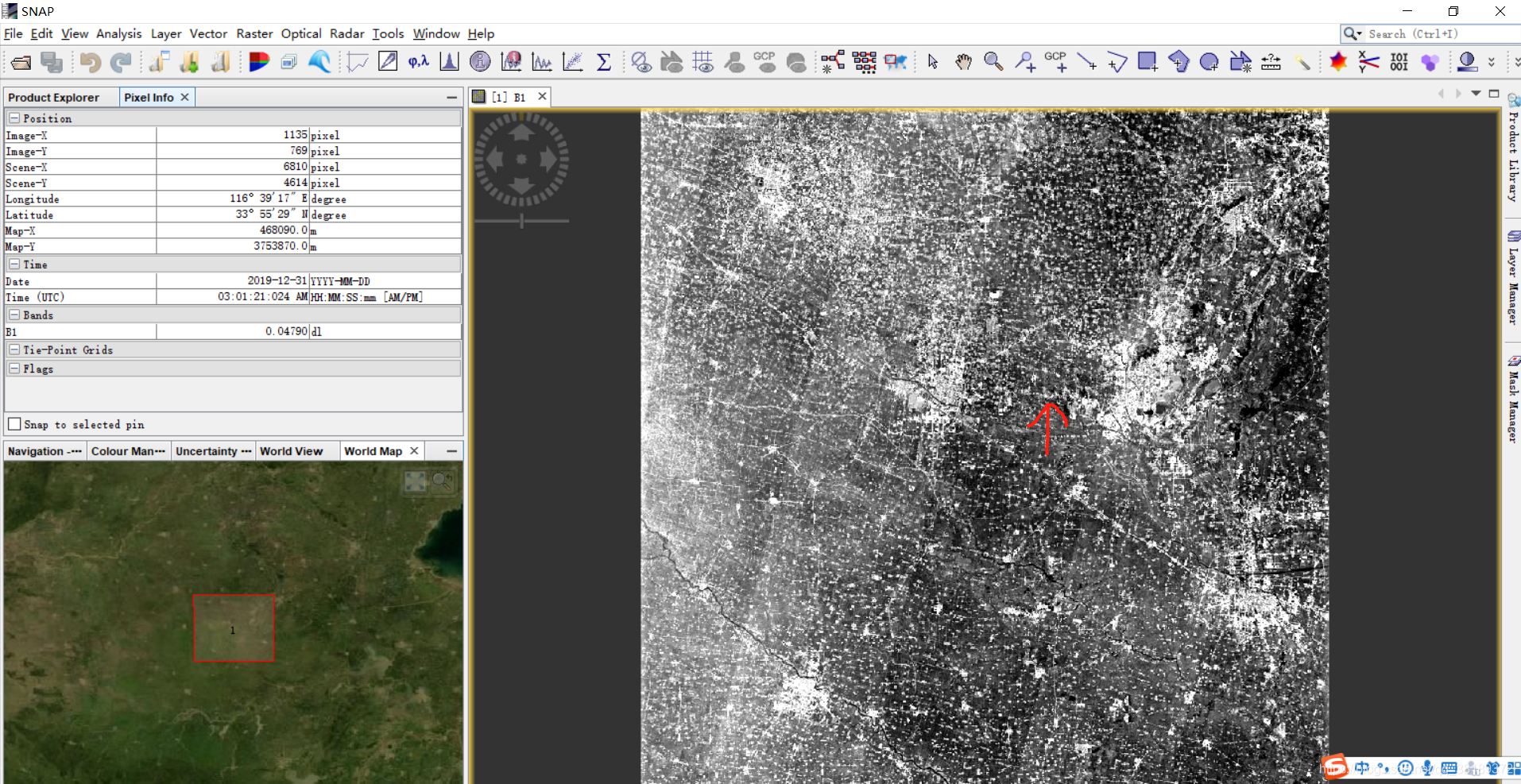Open a product using the folder icon
The width and height of the screenshot is (1521, 784).
pos(20,62)
